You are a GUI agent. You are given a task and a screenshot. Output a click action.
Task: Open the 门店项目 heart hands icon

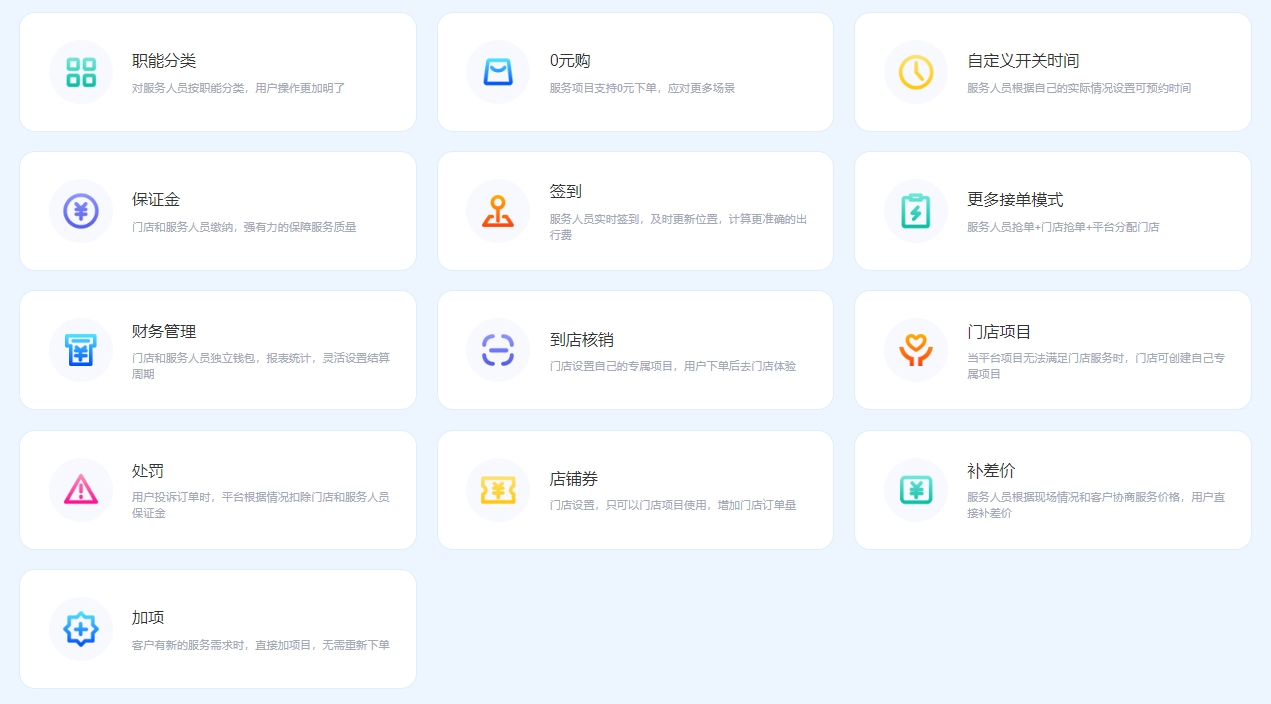(x=915, y=350)
